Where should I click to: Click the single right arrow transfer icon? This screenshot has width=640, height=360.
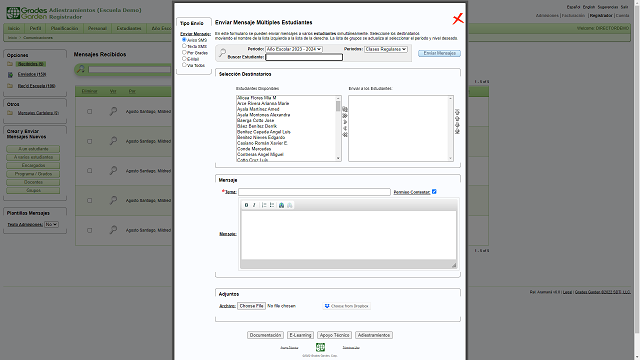coord(345,122)
